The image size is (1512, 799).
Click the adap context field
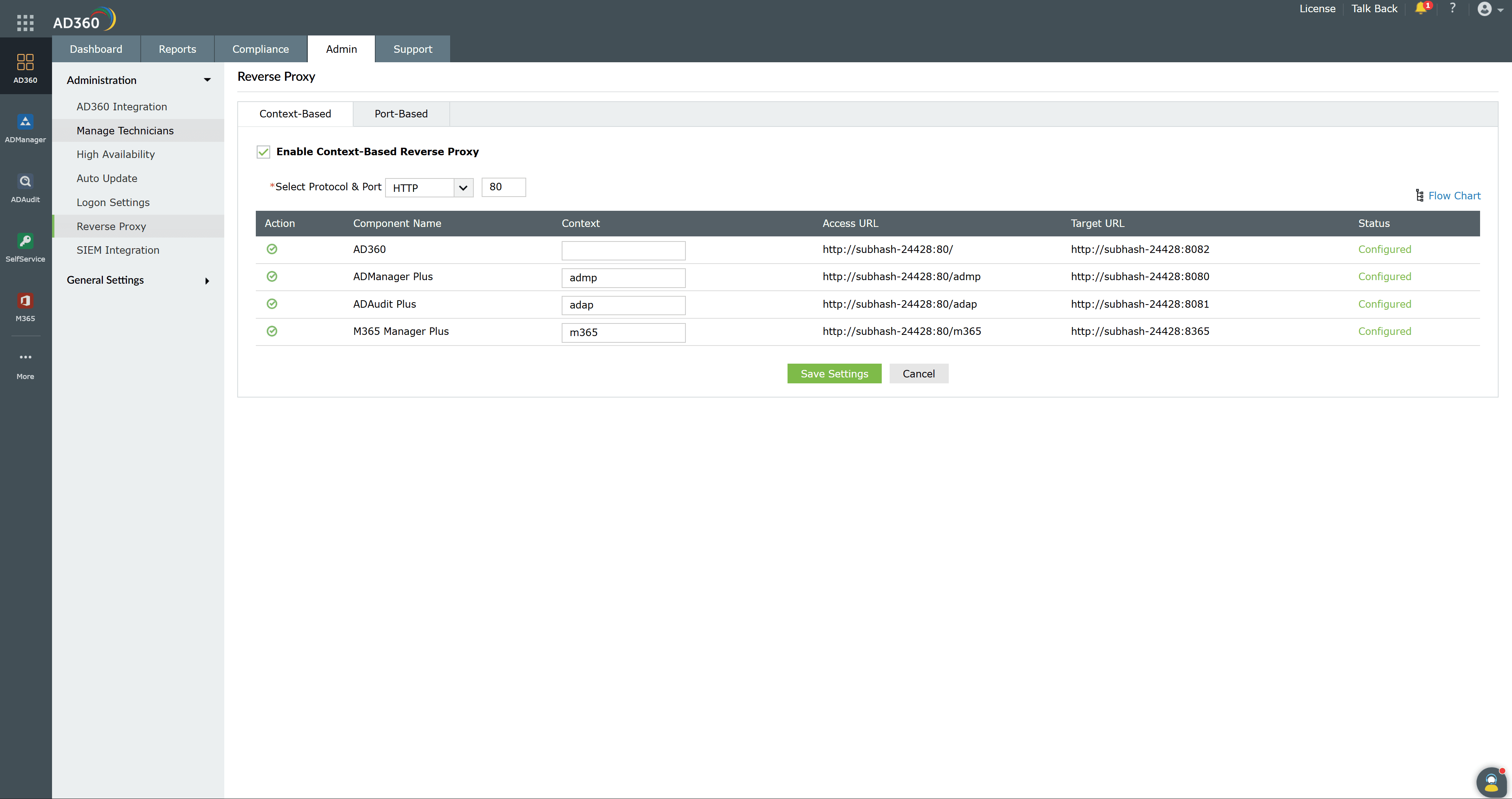pos(623,305)
